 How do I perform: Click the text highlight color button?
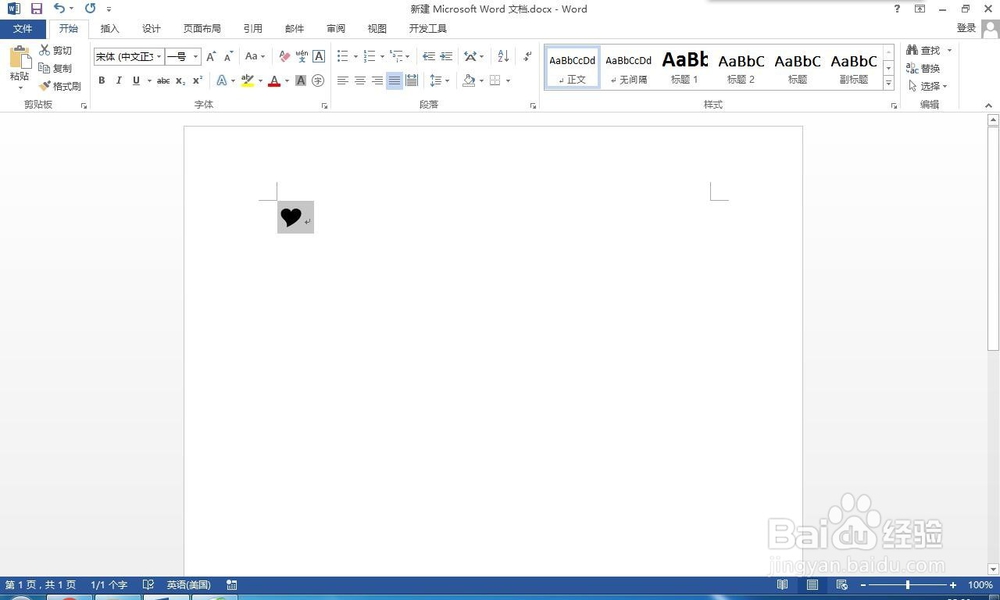coord(247,80)
